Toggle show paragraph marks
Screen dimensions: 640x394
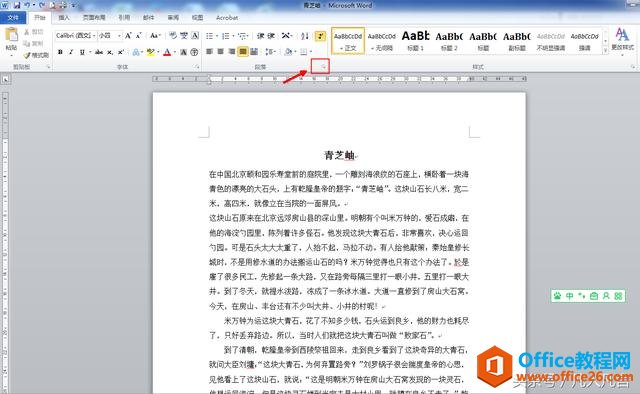pyautogui.click(x=320, y=36)
